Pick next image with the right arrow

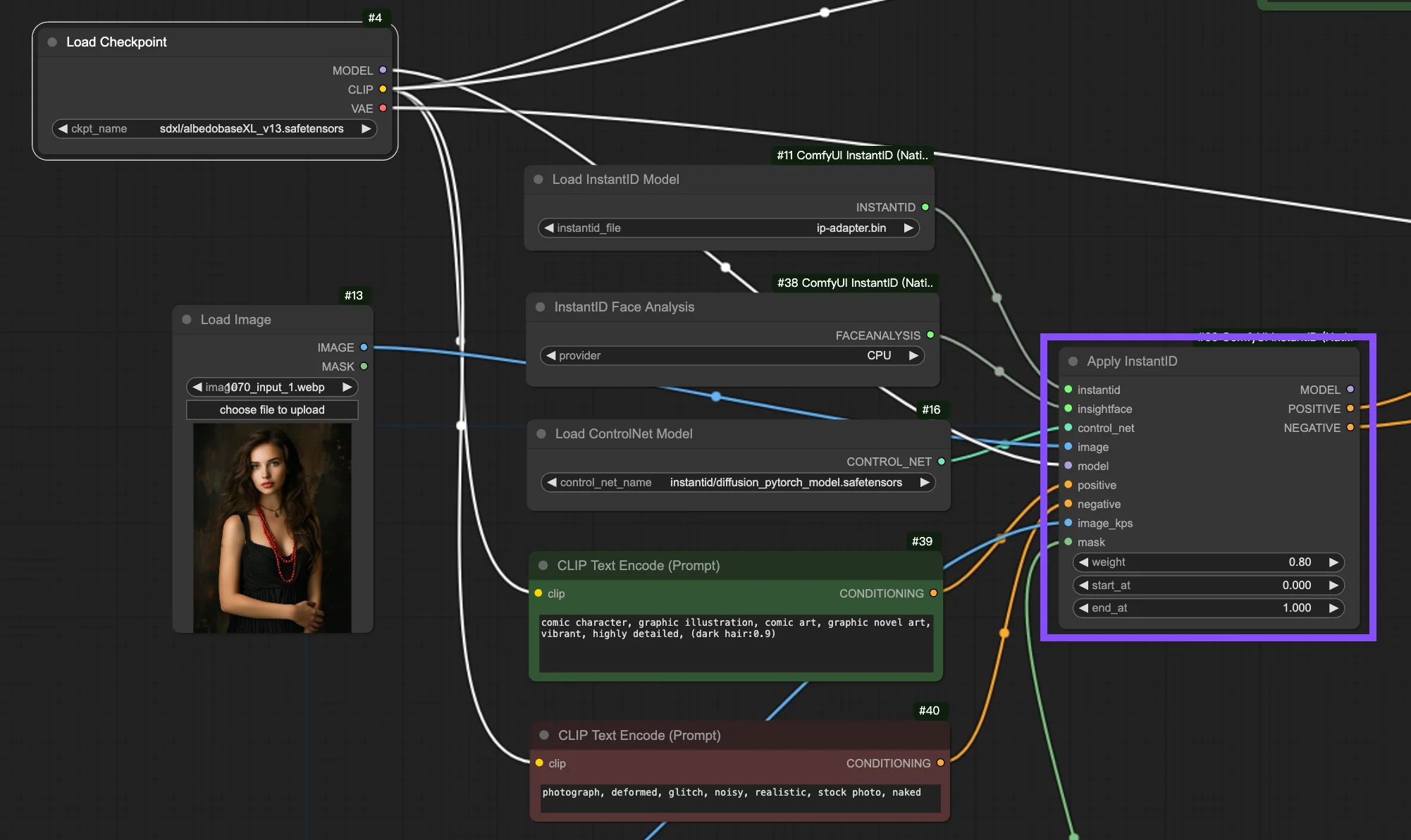click(347, 388)
